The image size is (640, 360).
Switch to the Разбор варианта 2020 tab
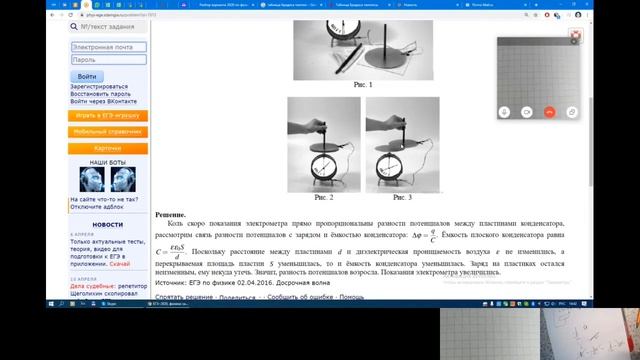224,5
